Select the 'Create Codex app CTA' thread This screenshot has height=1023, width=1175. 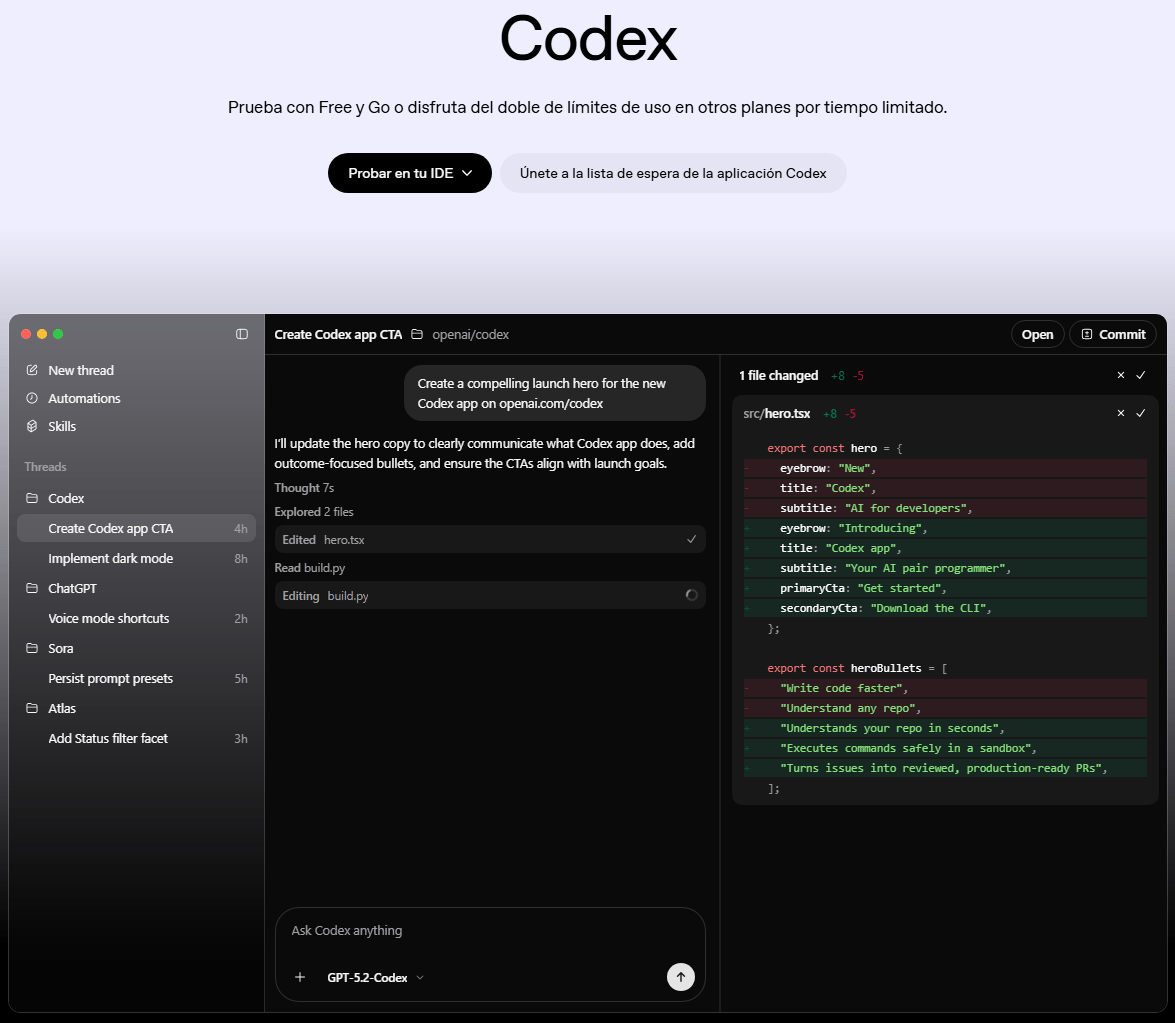(x=136, y=528)
